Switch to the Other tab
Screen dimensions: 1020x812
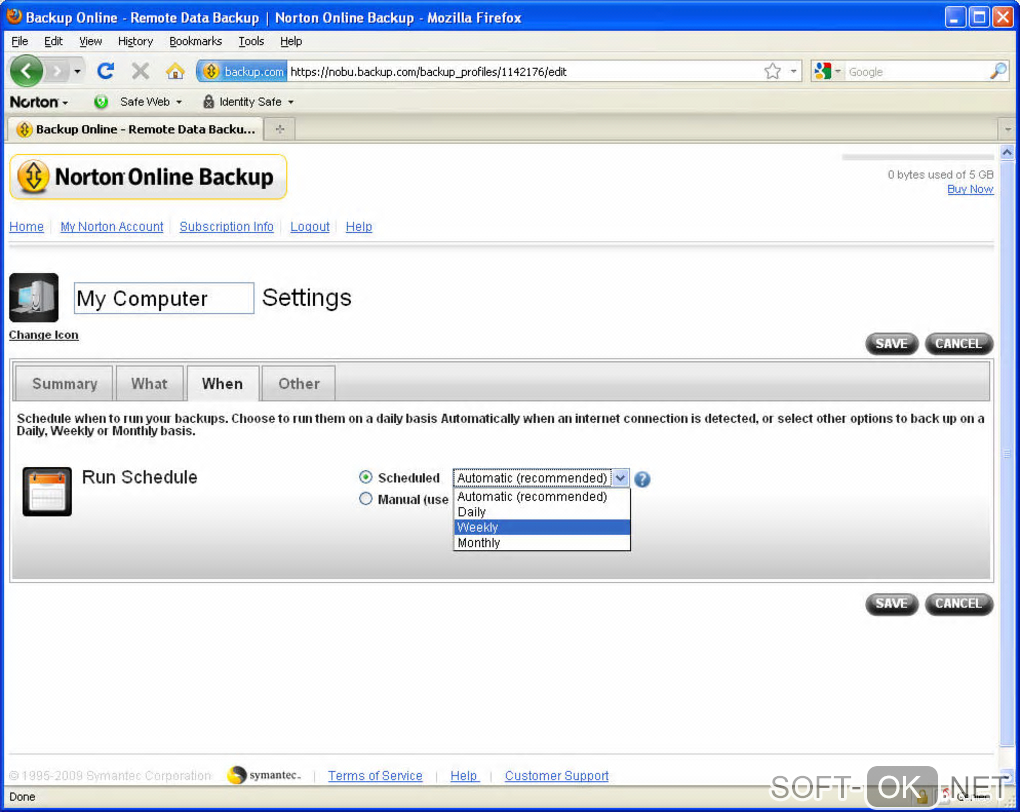click(x=299, y=383)
